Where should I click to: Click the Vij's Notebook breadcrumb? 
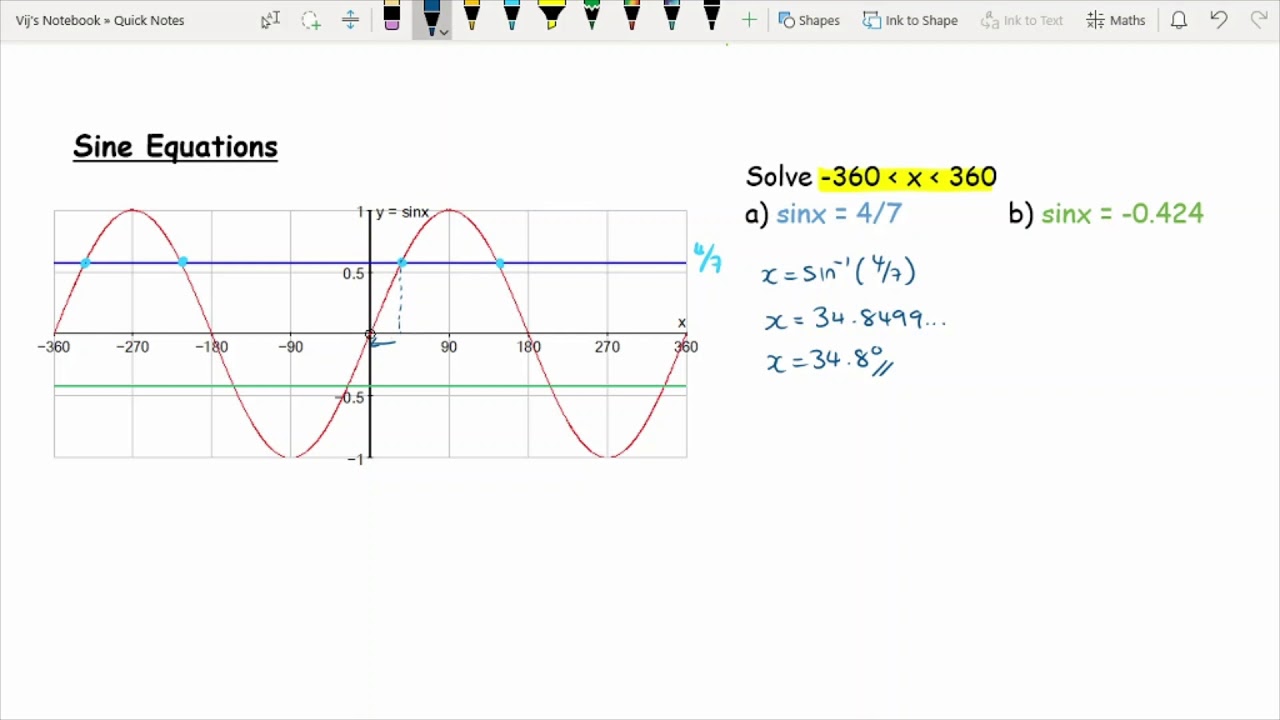[57, 20]
